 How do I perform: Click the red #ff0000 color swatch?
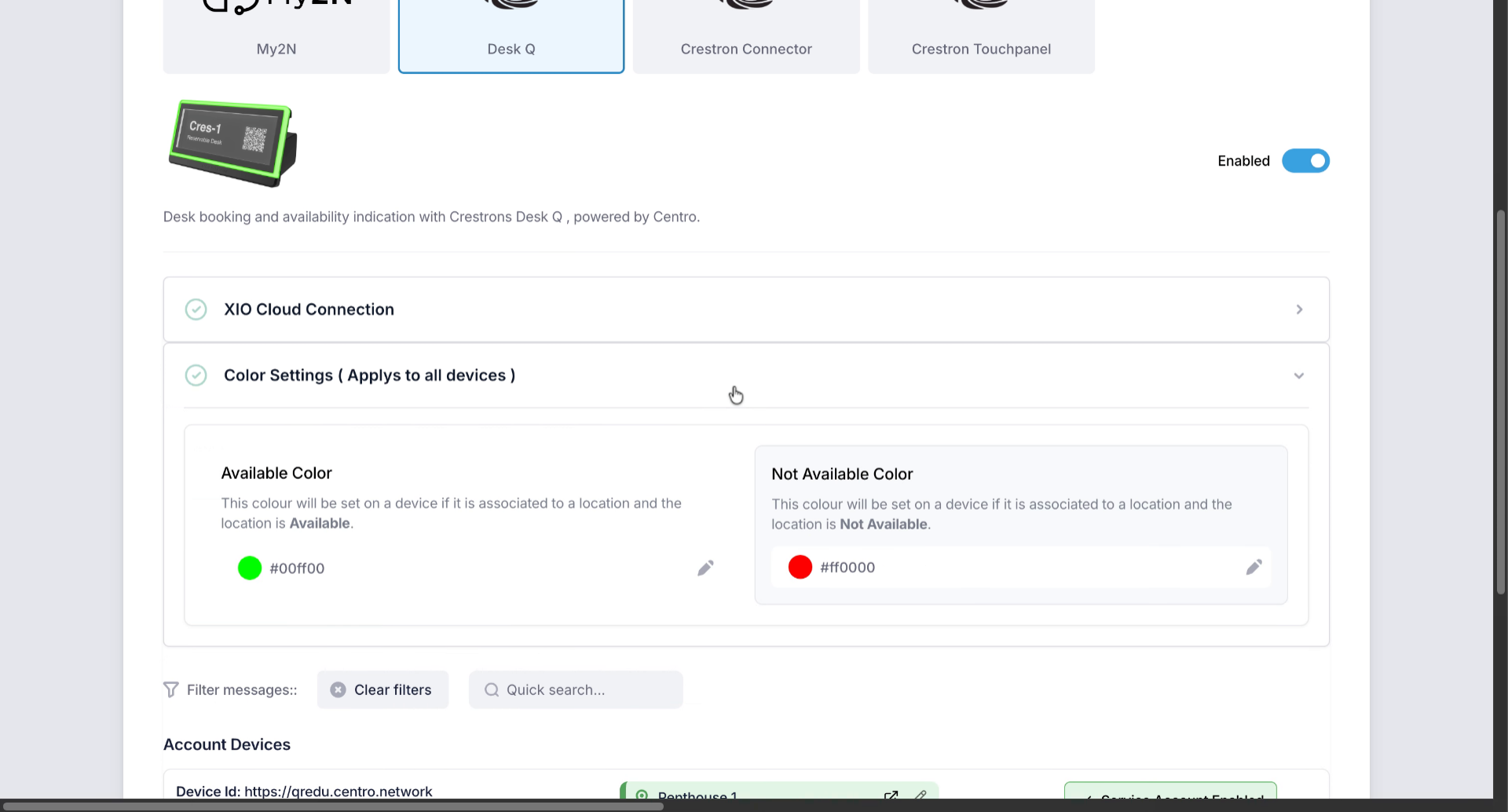pyautogui.click(x=800, y=567)
